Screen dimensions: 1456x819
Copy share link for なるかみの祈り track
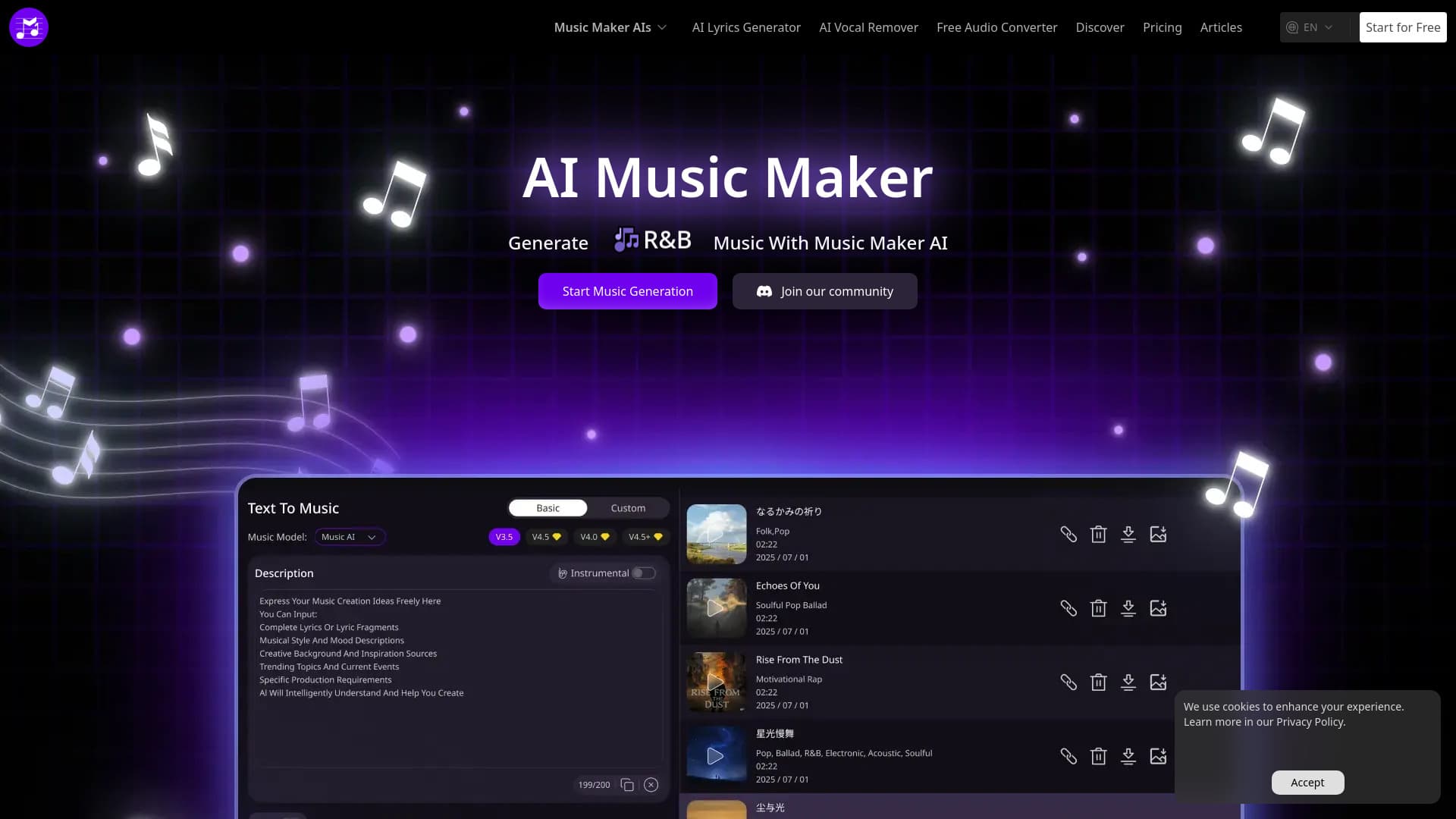pos(1068,534)
